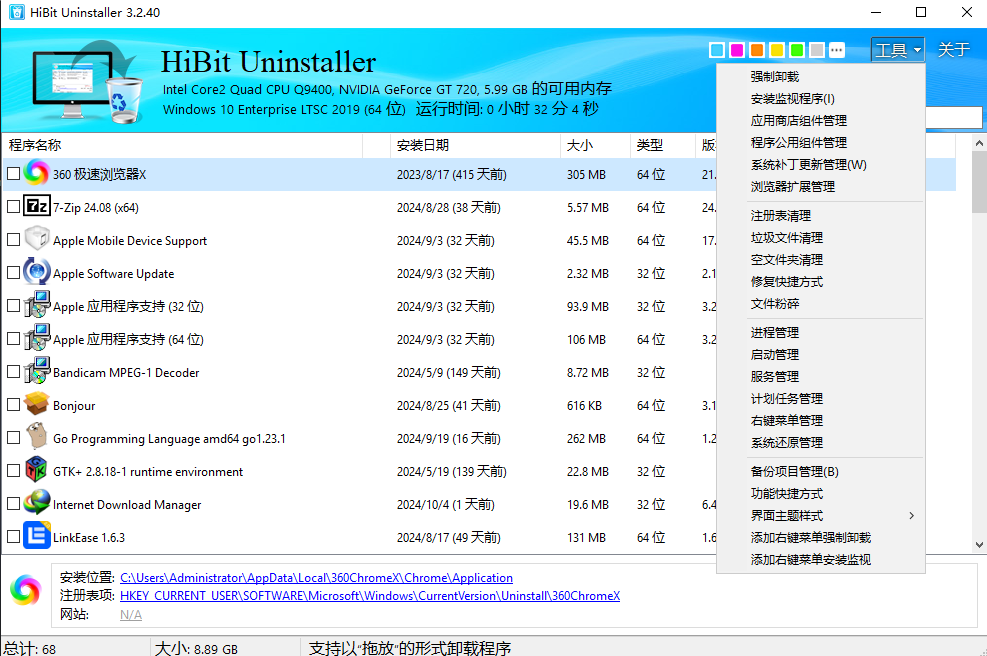Open the 关于 button

click(954, 50)
